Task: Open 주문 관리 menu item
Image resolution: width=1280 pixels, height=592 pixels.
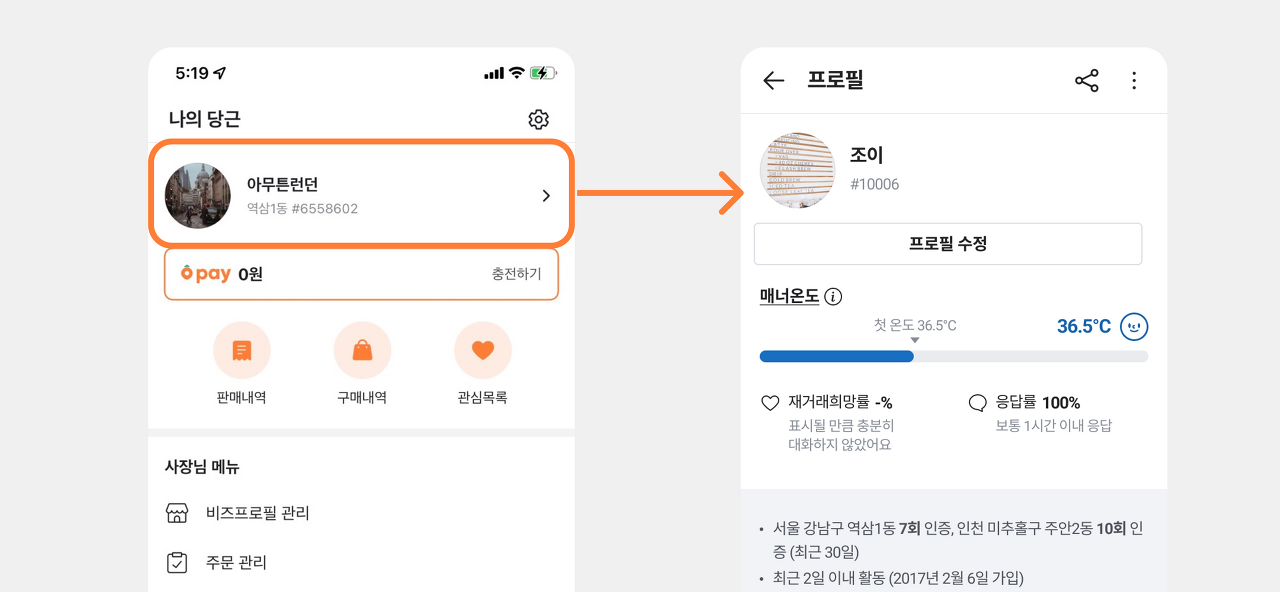Action: pyautogui.click(x=361, y=562)
